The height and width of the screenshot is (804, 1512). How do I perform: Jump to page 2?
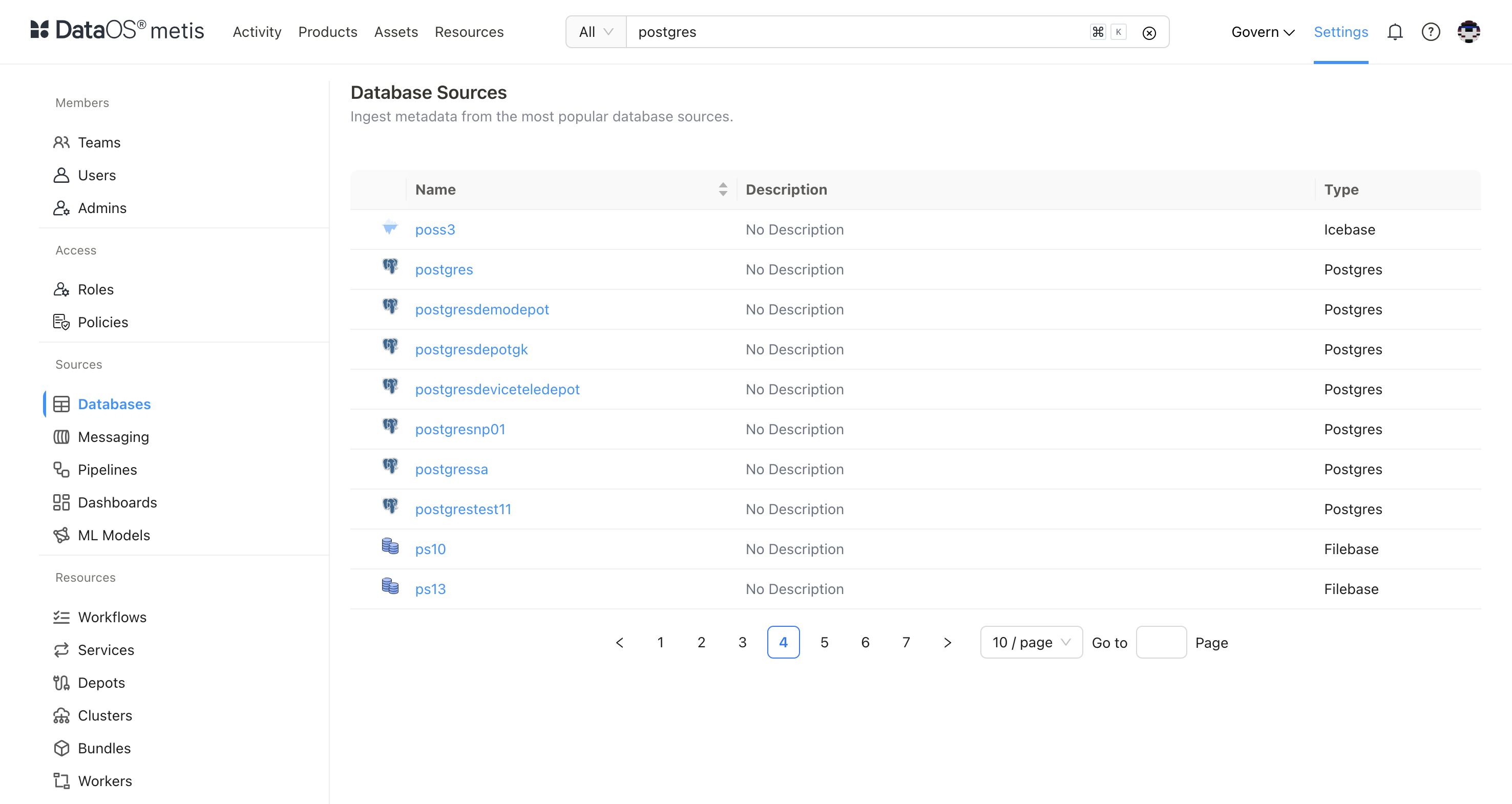click(x=701, y=643)
